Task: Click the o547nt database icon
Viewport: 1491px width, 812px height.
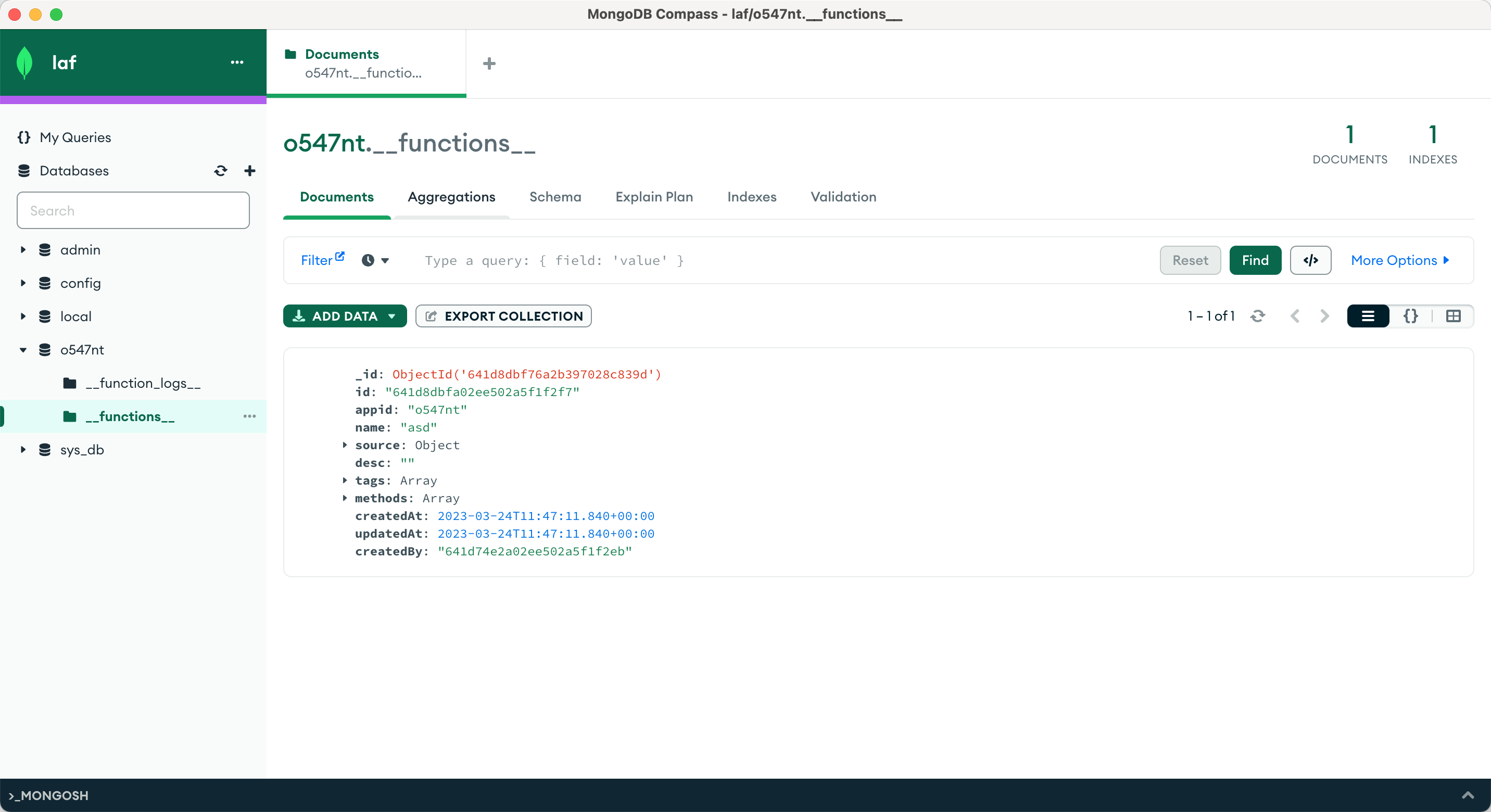Action: (x=45, y=350)
